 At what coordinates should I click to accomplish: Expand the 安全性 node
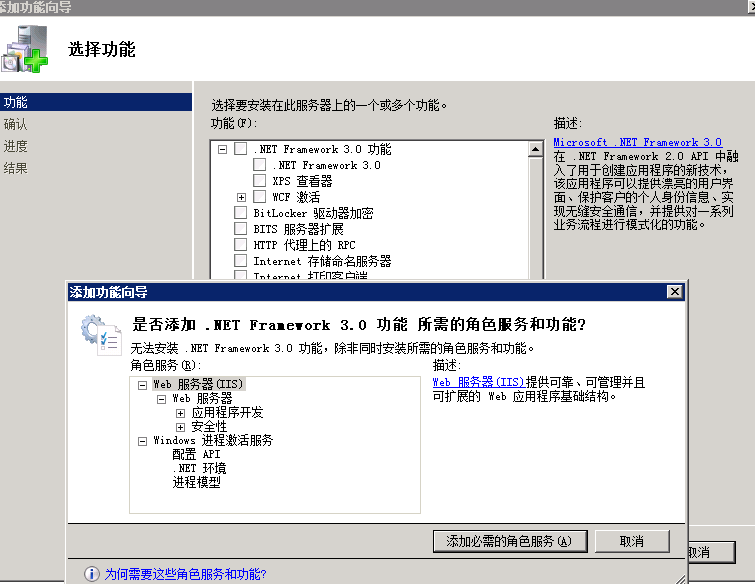(180, 427)
